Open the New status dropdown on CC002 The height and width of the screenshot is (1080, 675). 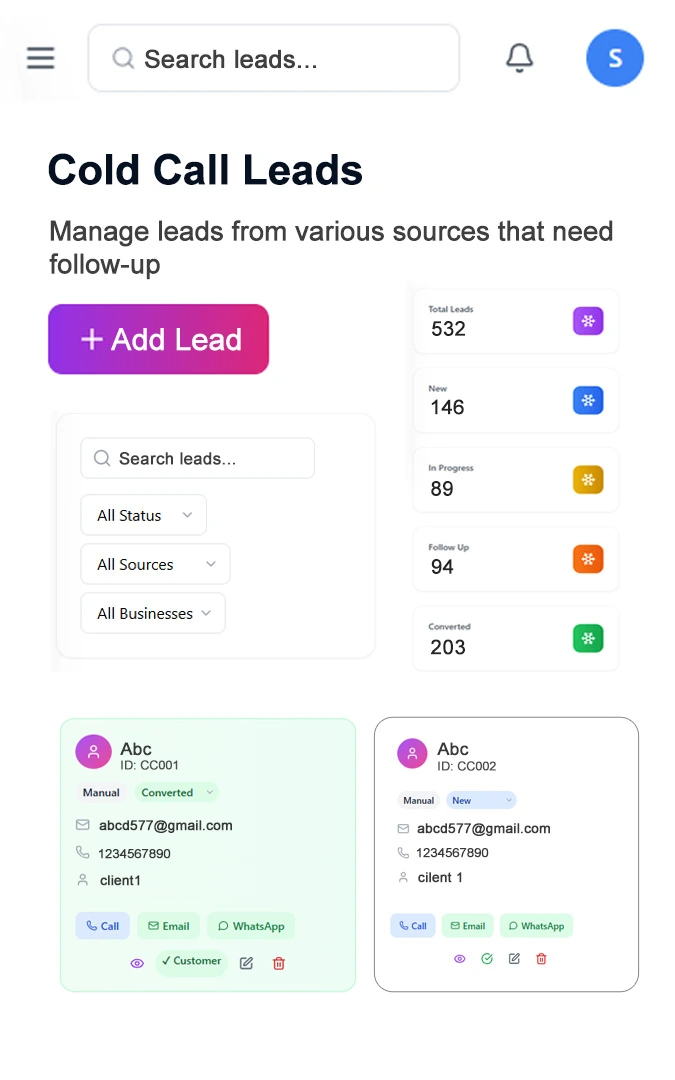point(481,800)
